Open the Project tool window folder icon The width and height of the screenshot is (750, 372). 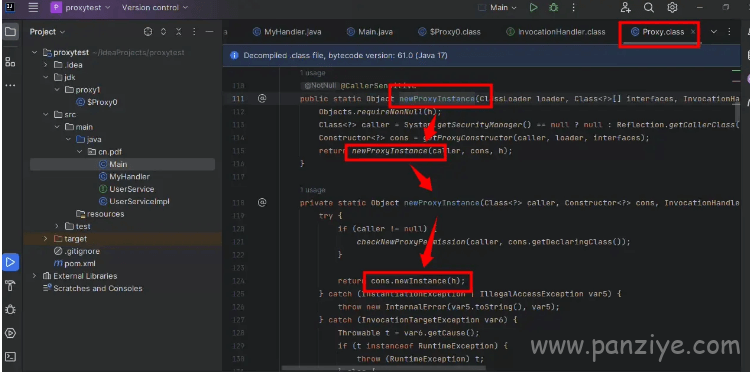tap(10, 32)
